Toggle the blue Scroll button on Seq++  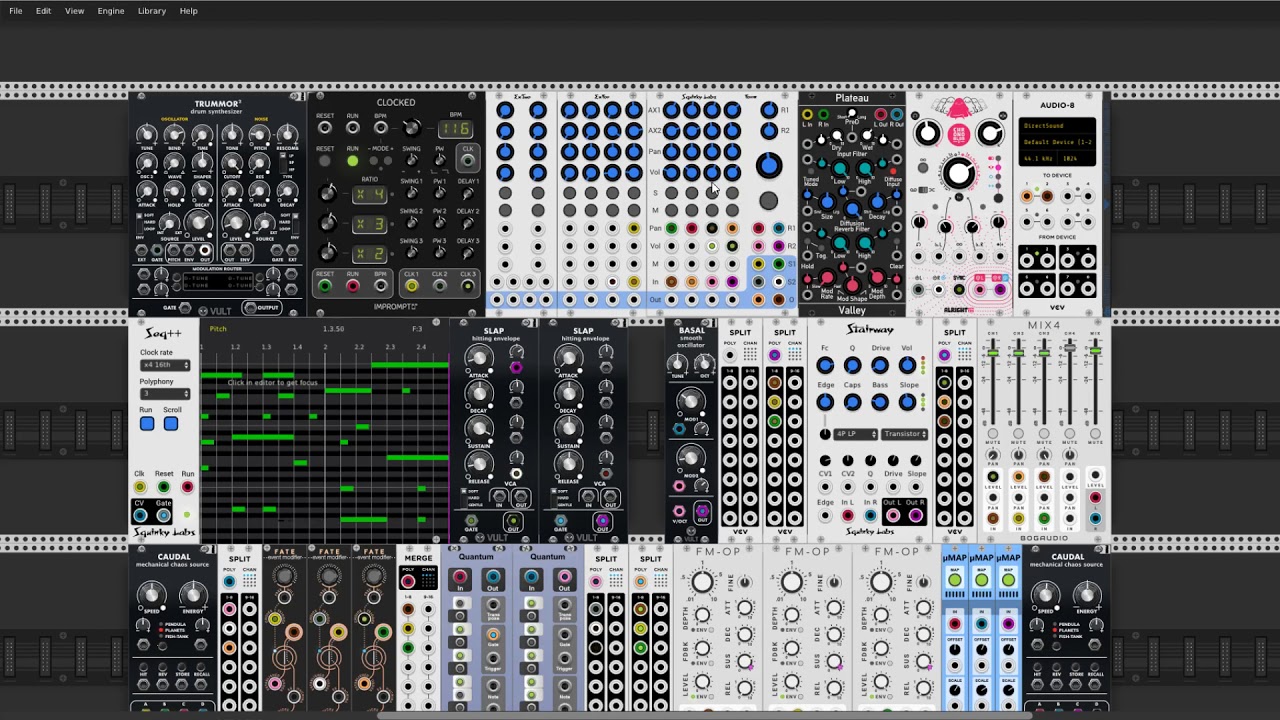tap(171, 424)
